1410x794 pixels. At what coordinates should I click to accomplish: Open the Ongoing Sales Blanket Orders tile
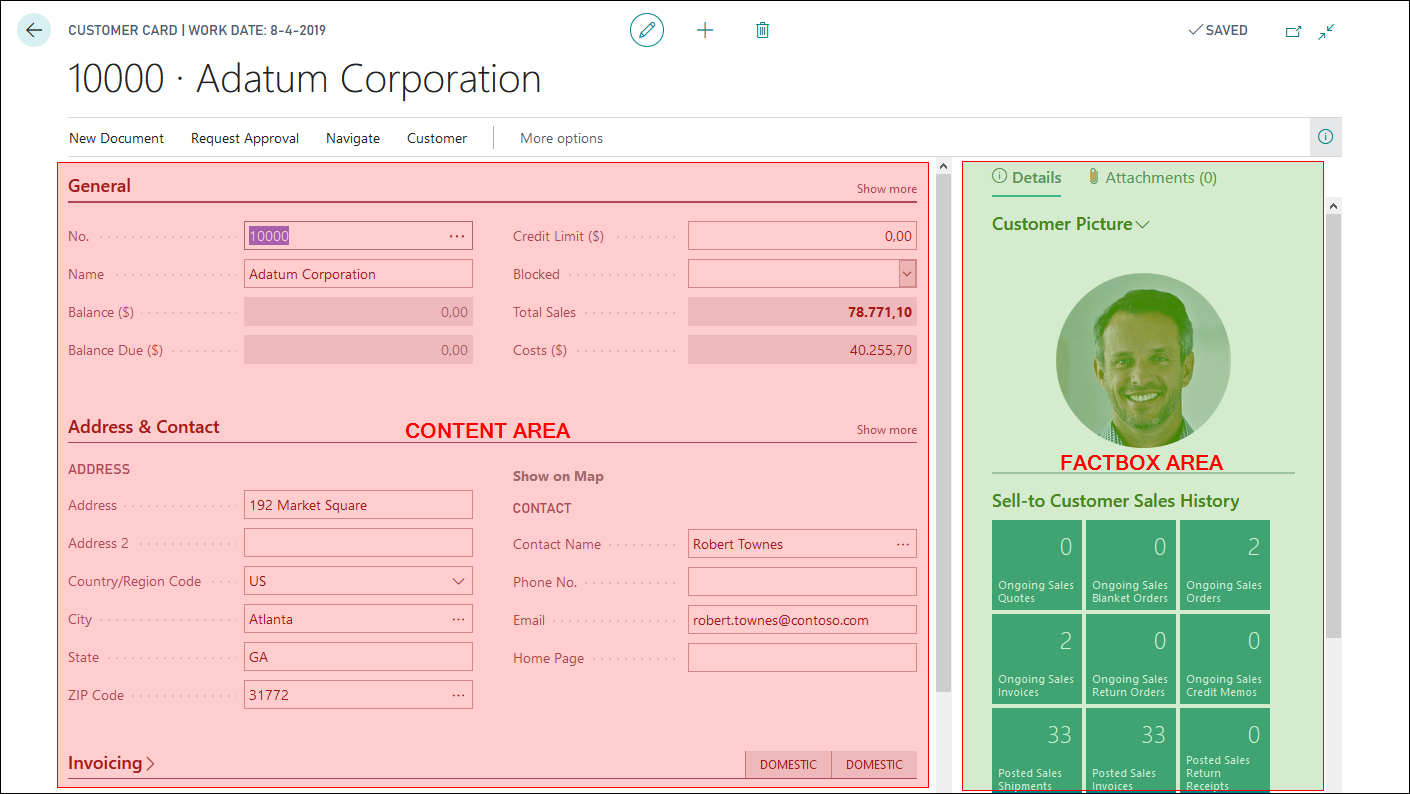click(x=1130, y=565)
